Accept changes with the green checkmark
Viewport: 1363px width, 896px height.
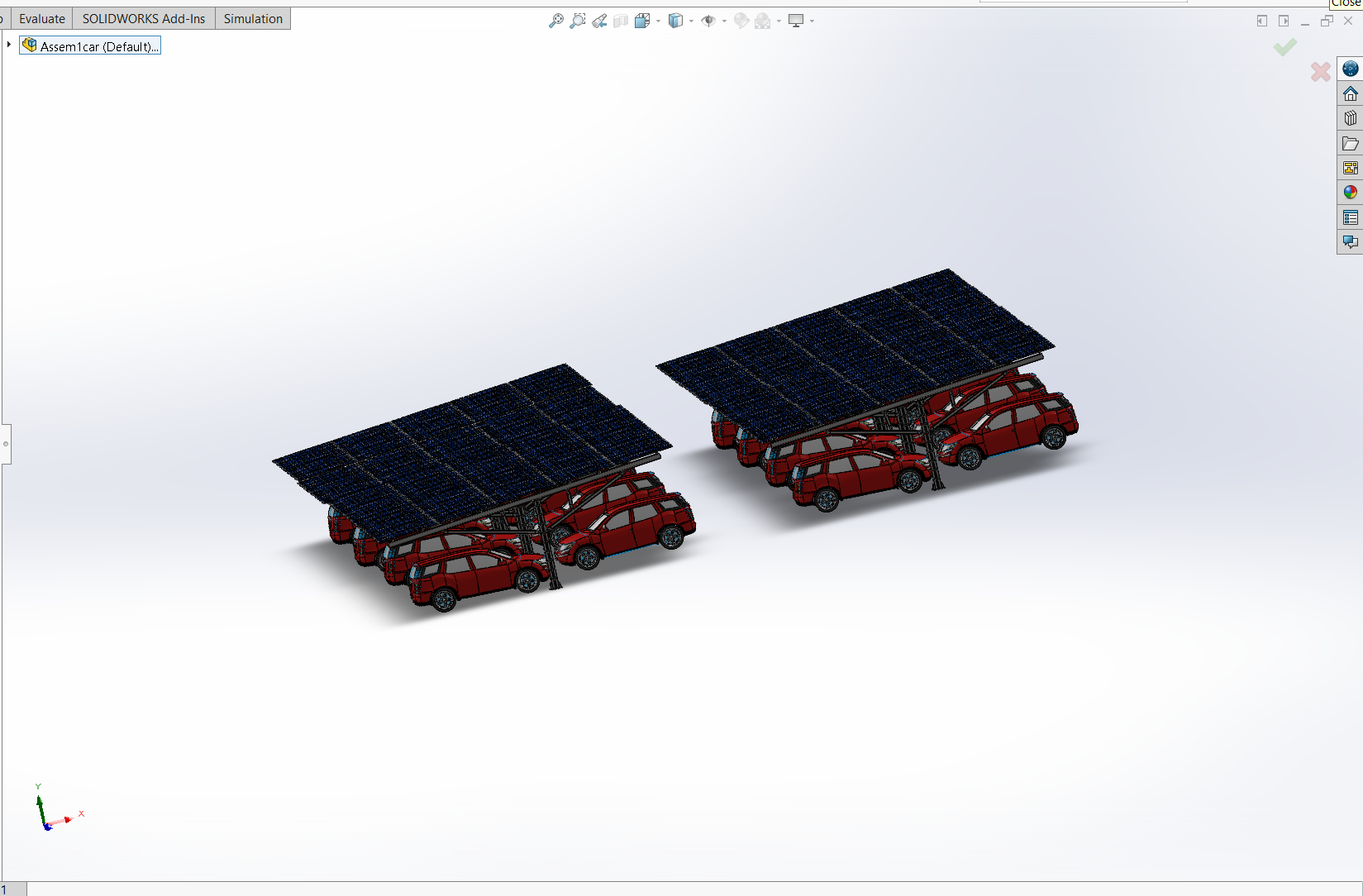[x=1284, y=47]
